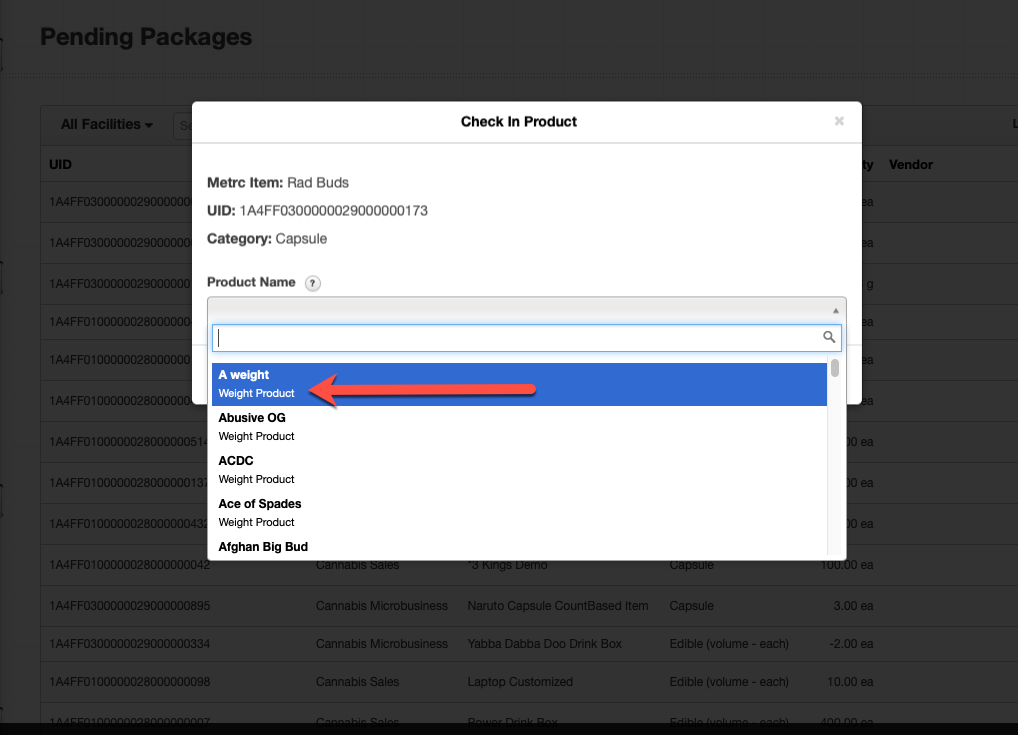
Task: Select row with UID ending 0895
Action: 130,606
